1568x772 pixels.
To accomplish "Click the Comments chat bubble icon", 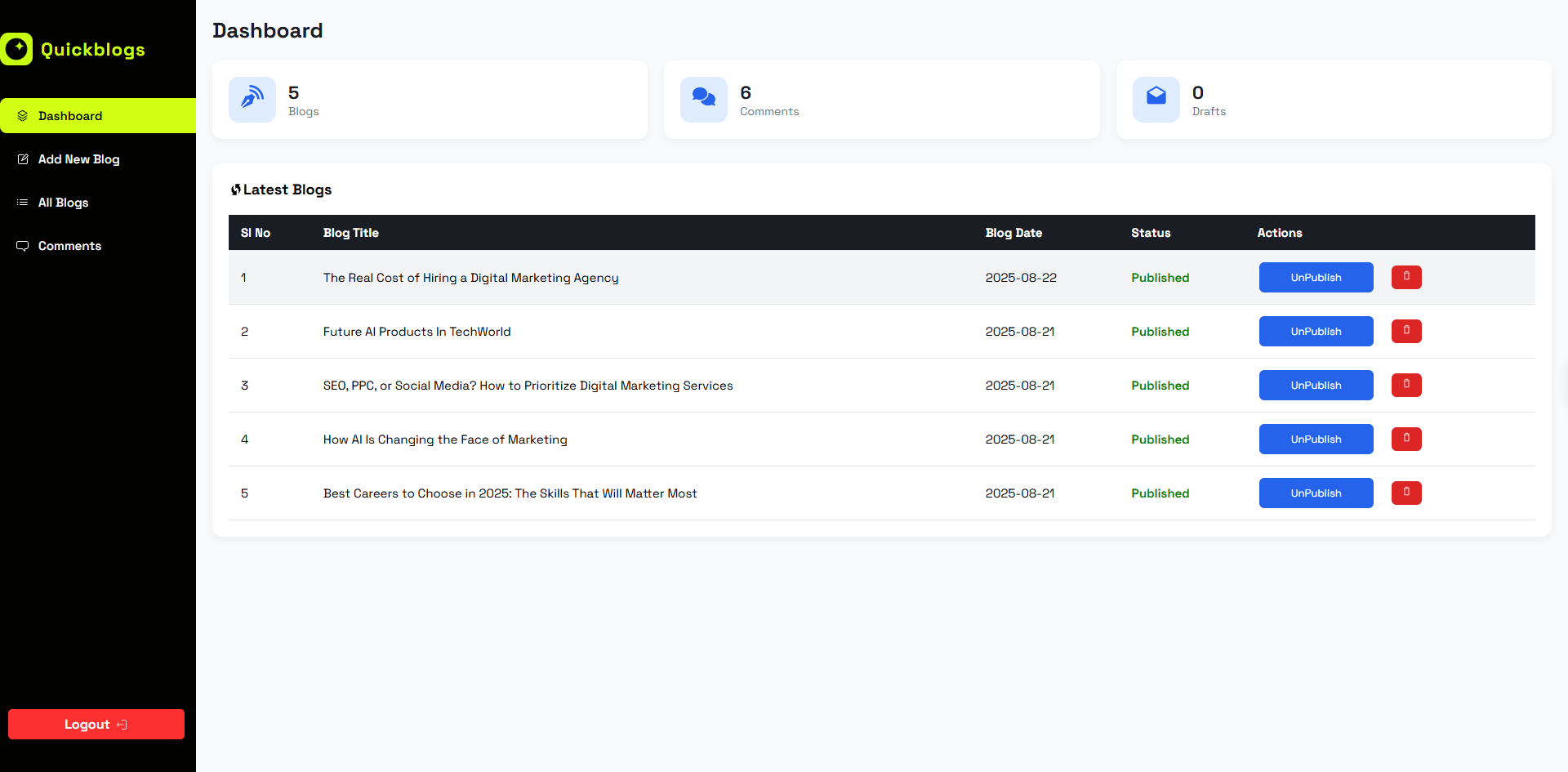I will pyautogui.click(x=703, y=99).
